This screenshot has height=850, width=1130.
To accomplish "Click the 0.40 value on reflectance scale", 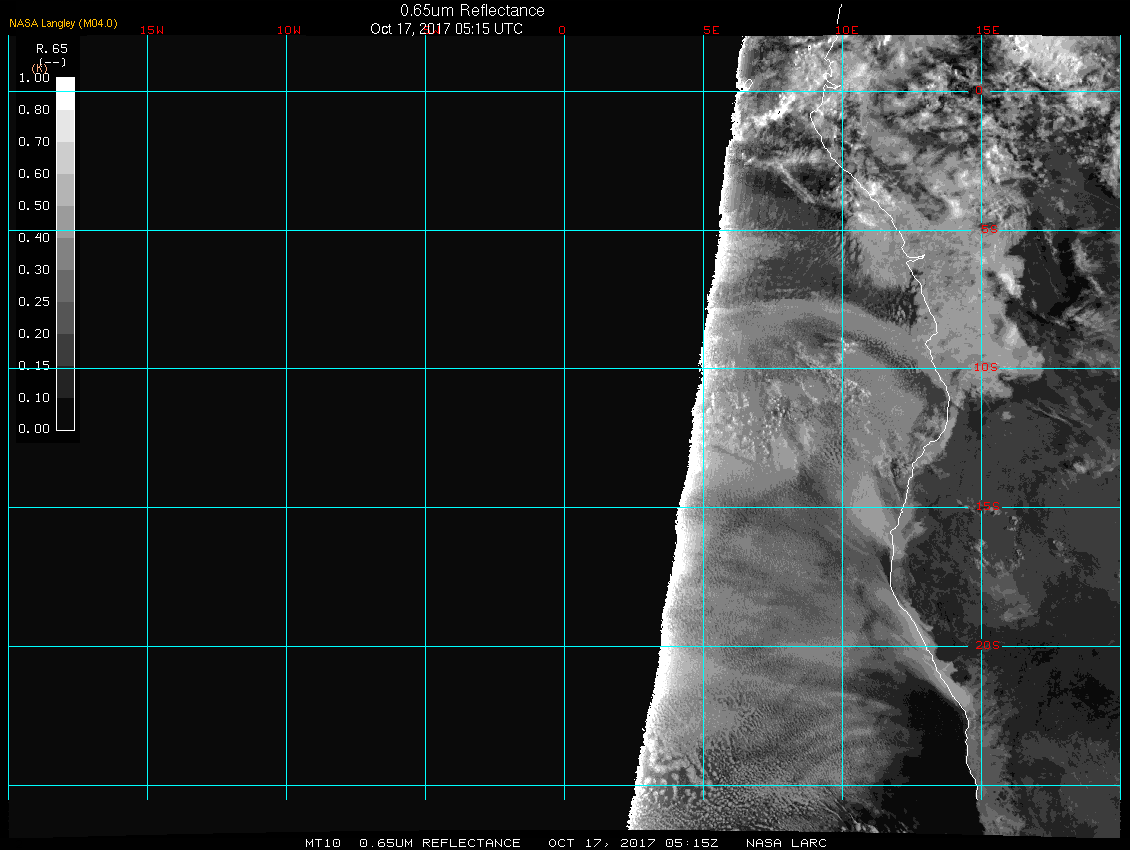I will coord(34,237).
